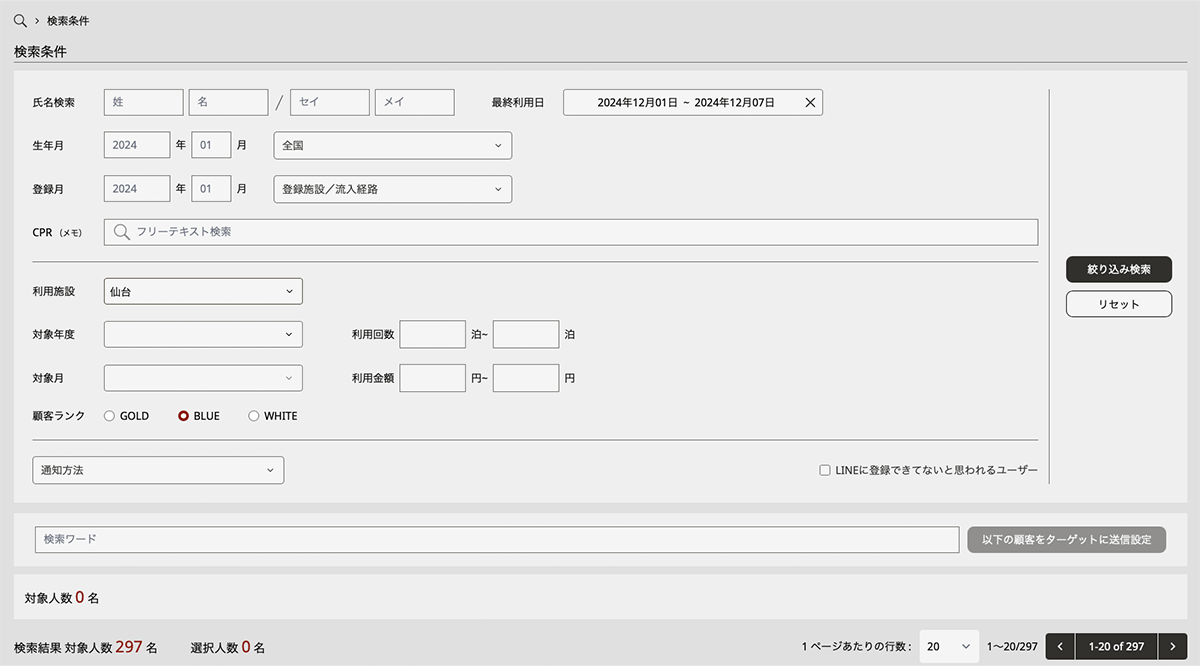Expand the 登録施設/流入経路 dropdown
This screenshot has height=666, width=1200.
point(392,189)
